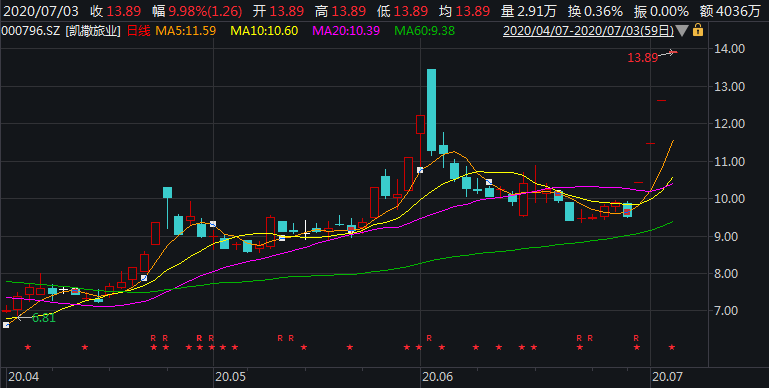Click the change value 9.98%(1.26)

click(x=205, y=11)
